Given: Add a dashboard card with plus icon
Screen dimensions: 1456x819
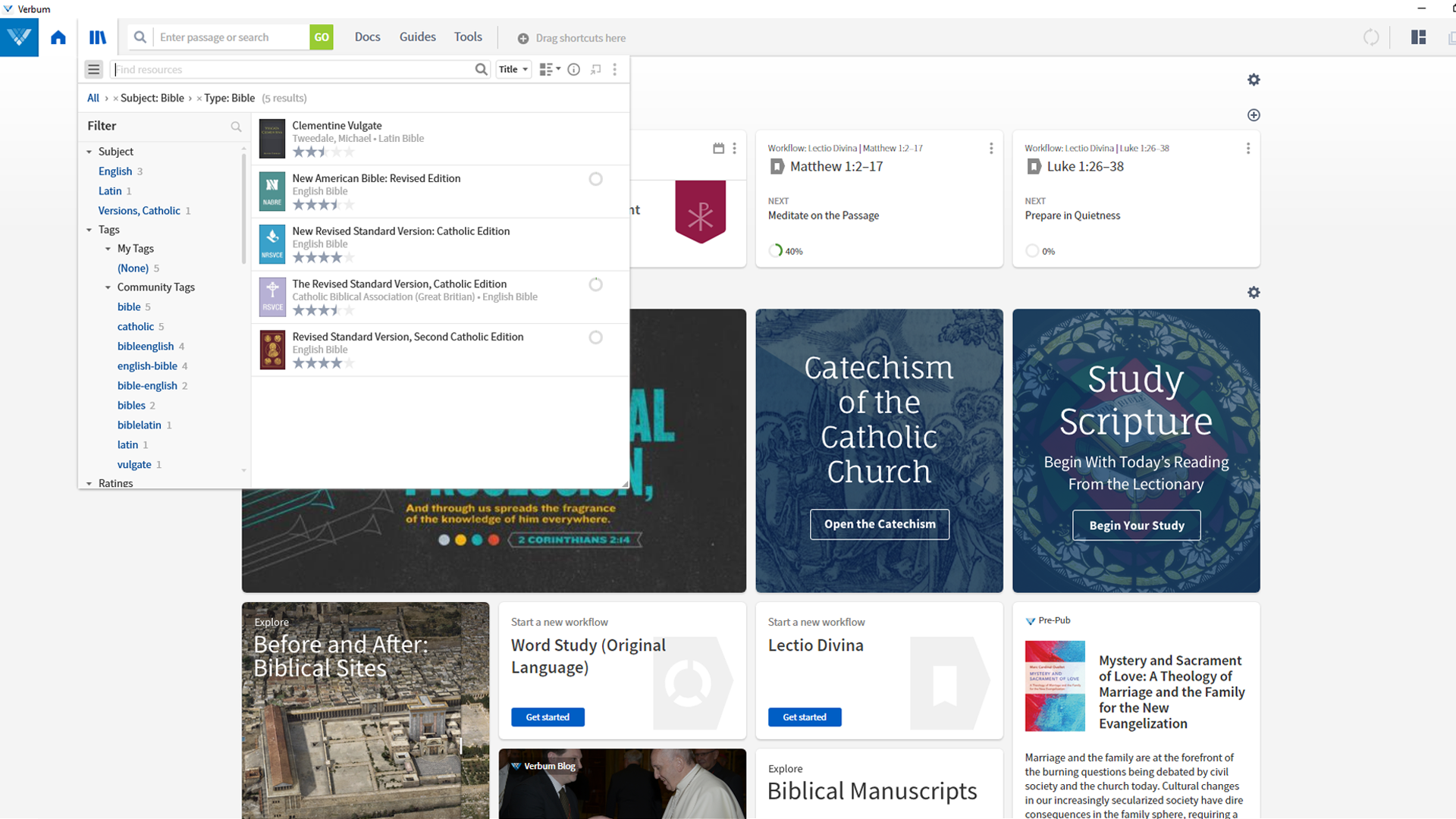Looking at the screenshot, I should (x=1254, y=115).
